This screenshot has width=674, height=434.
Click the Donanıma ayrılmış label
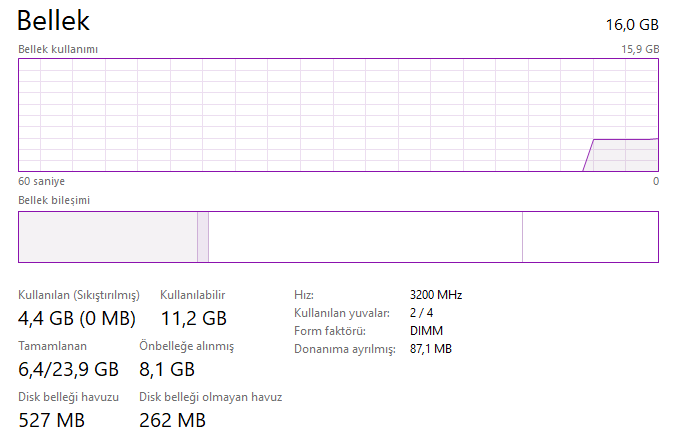click(x=344, y=349)
